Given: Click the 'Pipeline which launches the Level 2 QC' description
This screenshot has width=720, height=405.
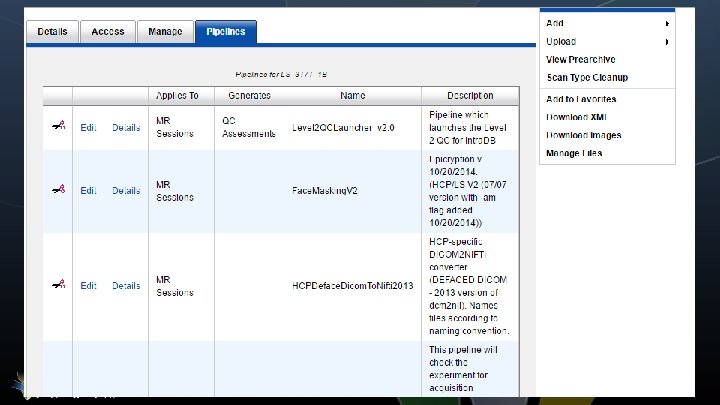Looking at the screenshot, I should (x=468, y=128).
